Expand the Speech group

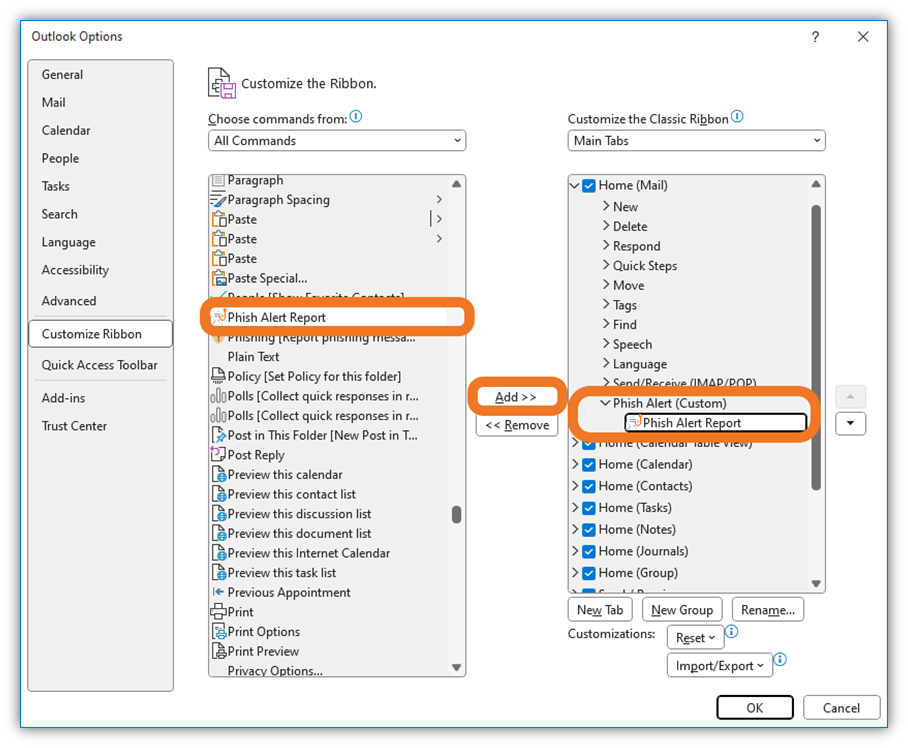[x=606, y=344]
